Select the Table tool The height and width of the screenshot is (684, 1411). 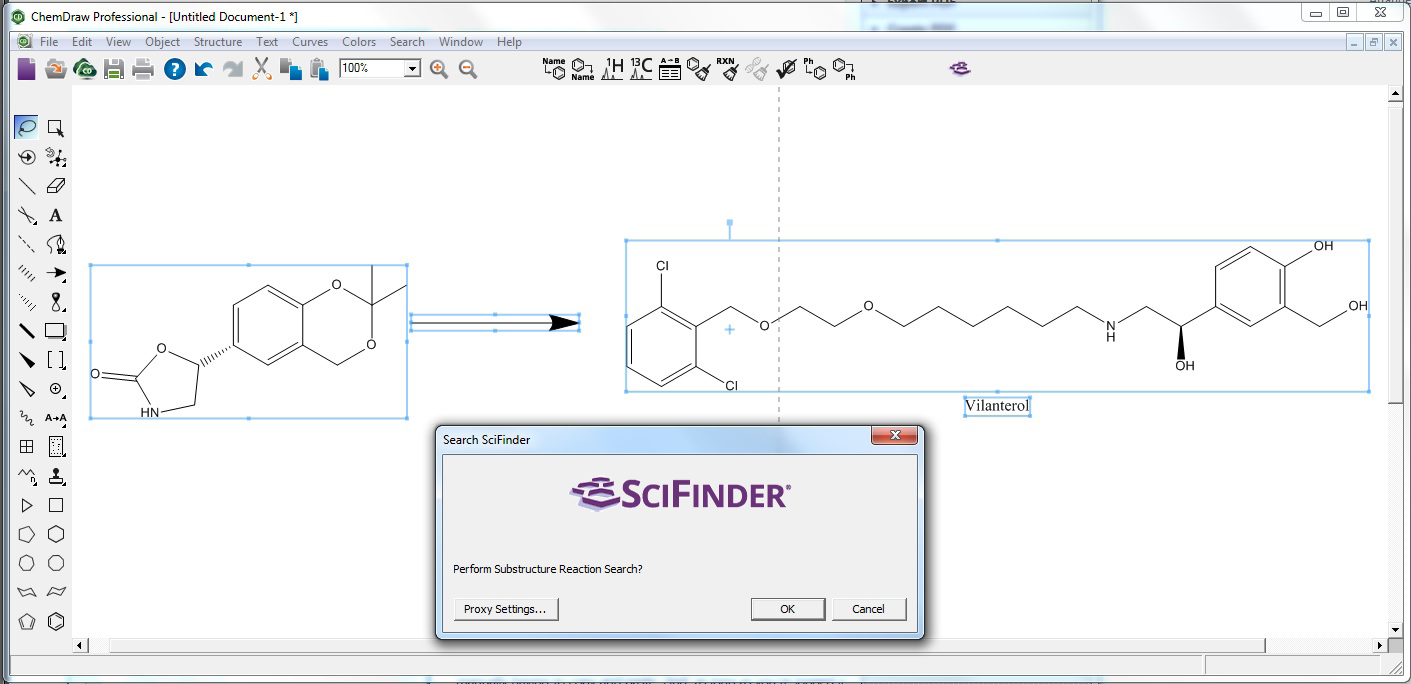(27, 447)
